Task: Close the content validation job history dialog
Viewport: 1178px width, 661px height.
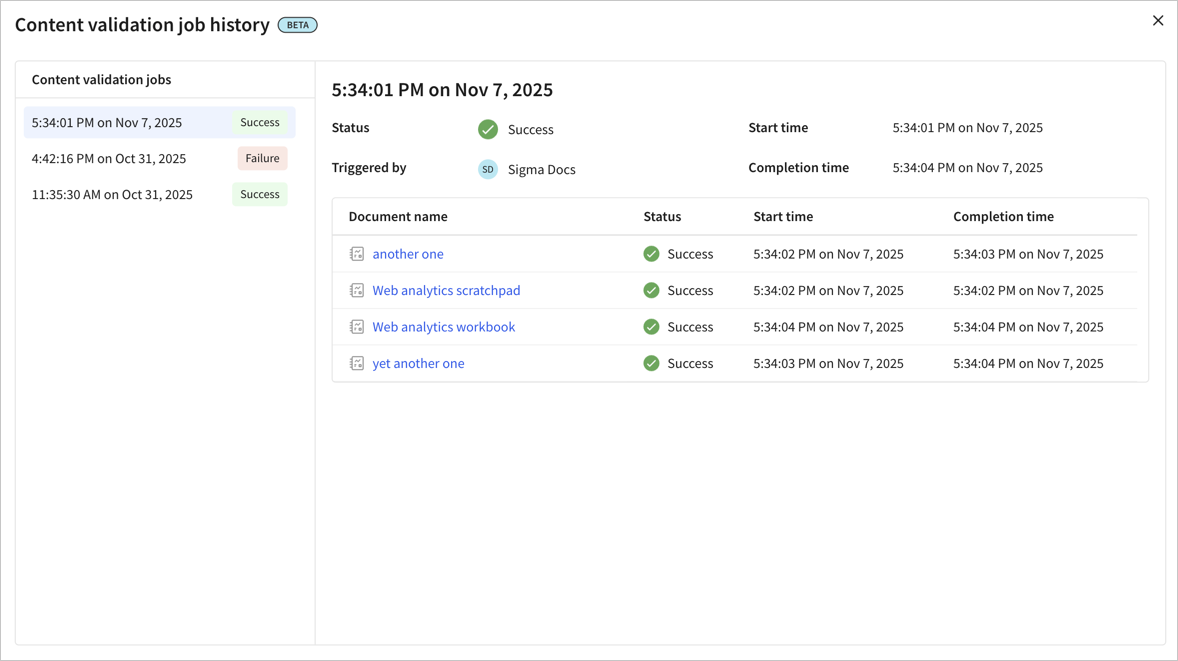Action: tap(1158, 20)
